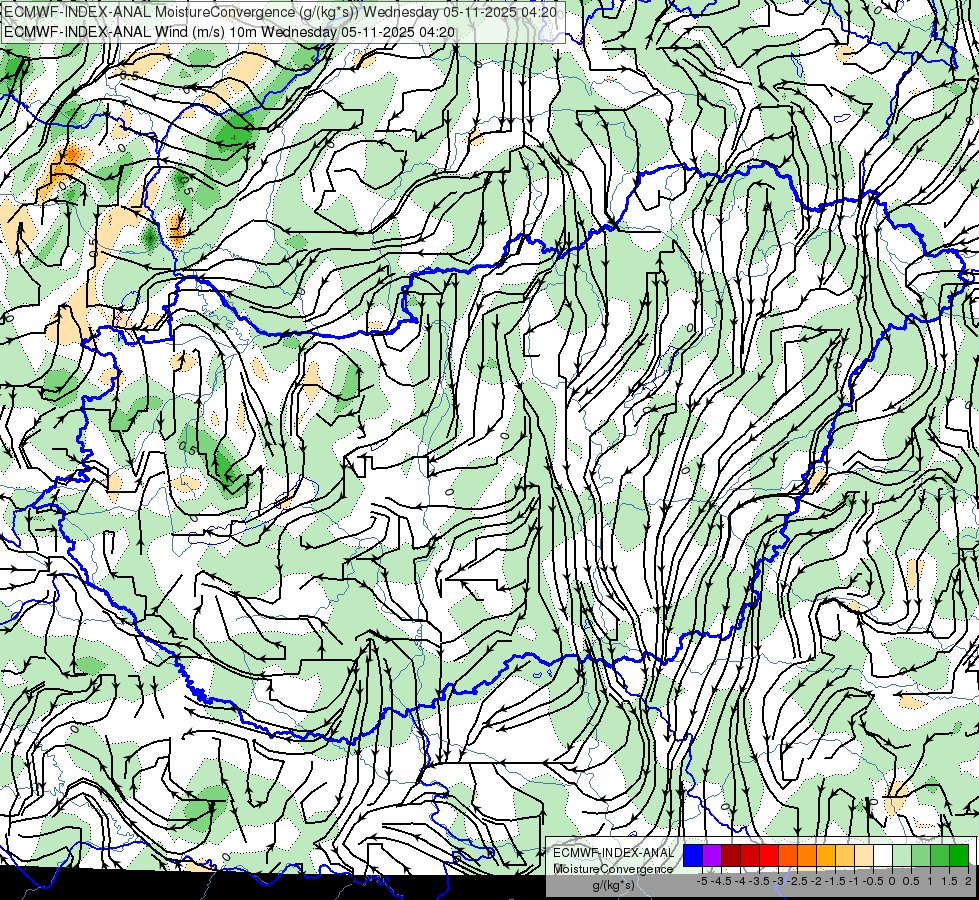Click the blue -5 legend color swatch

point(693,855)
